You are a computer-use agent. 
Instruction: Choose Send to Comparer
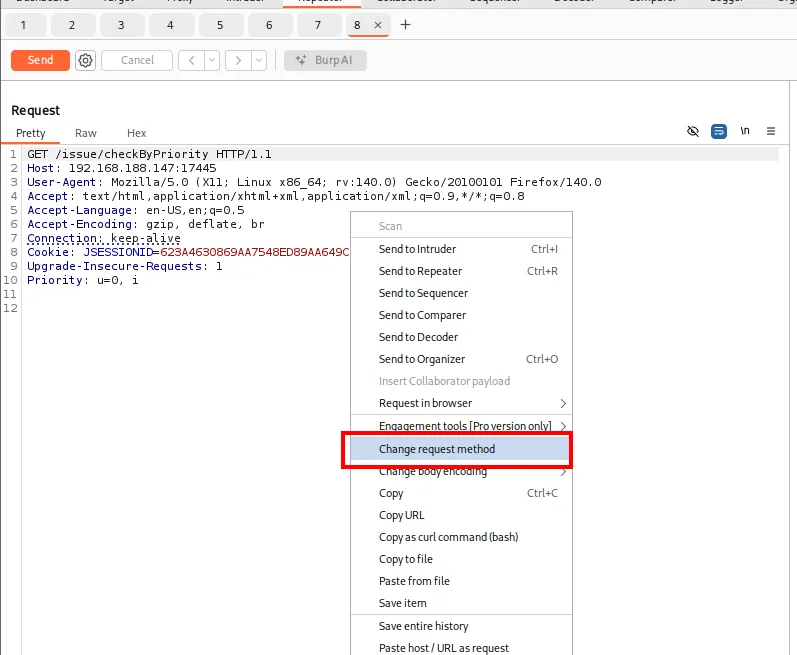coord(462,315)
